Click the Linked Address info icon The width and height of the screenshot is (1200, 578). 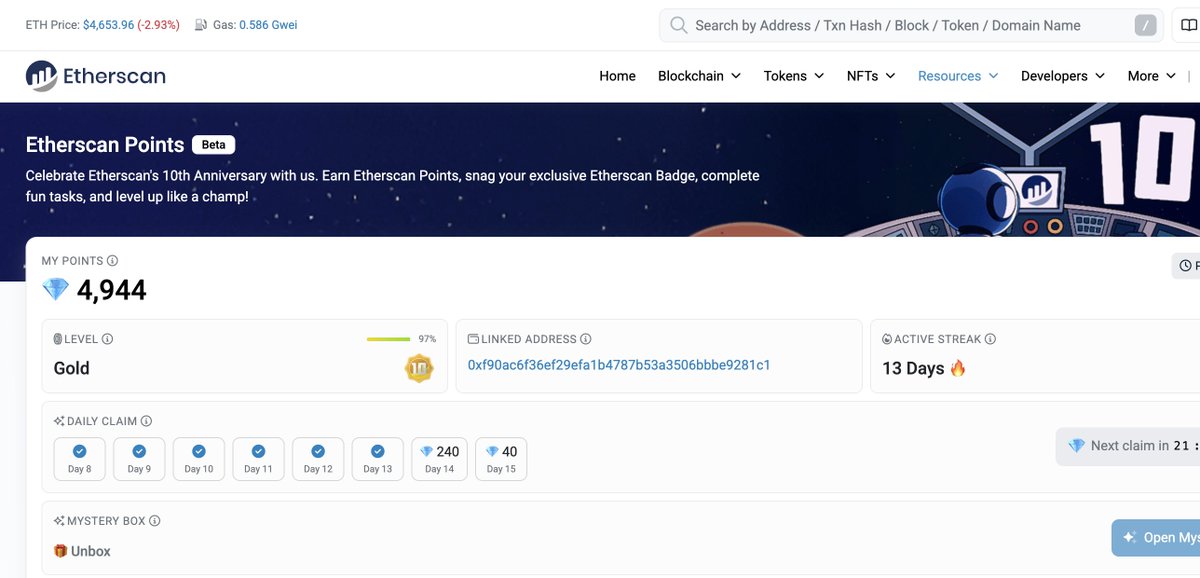586,339
